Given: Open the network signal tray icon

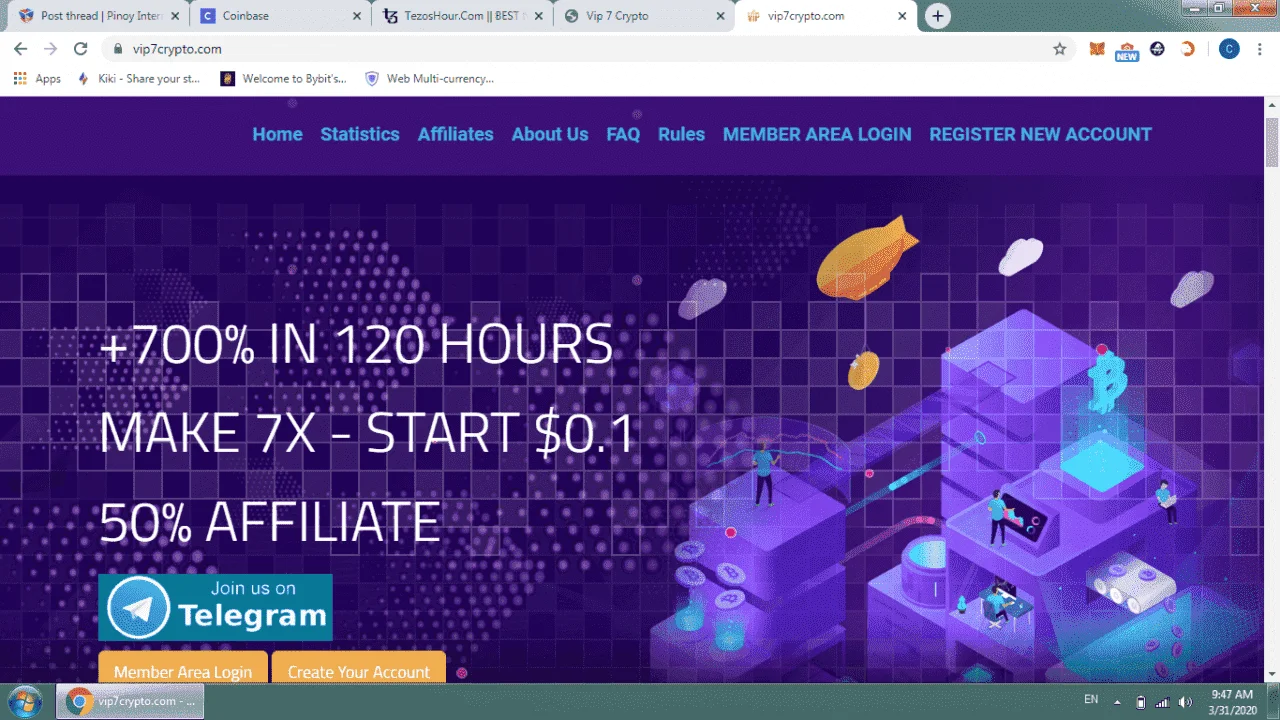Looking at the screenshot, I should (1163, 701).
